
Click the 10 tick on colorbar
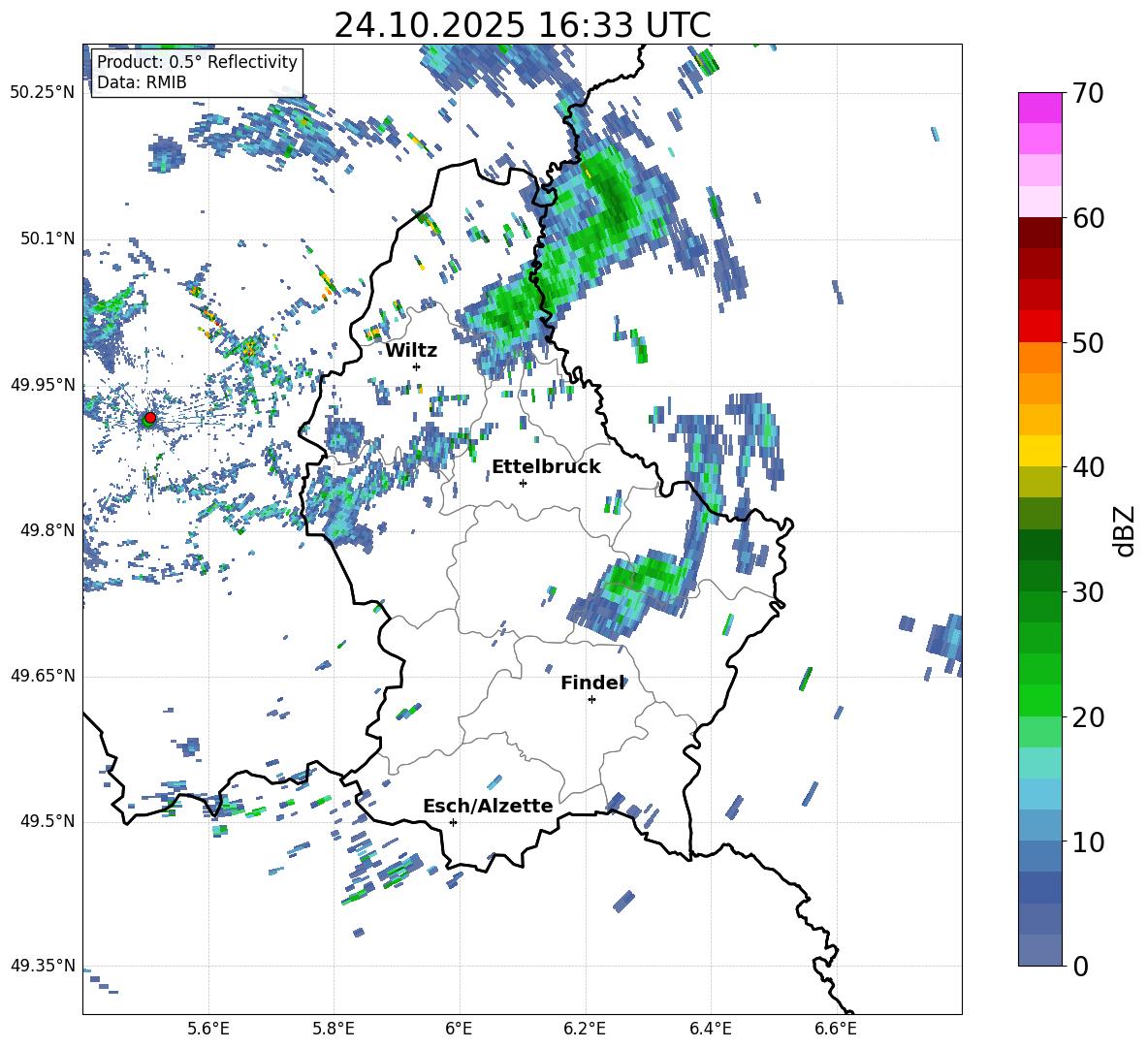[1088, 842]
